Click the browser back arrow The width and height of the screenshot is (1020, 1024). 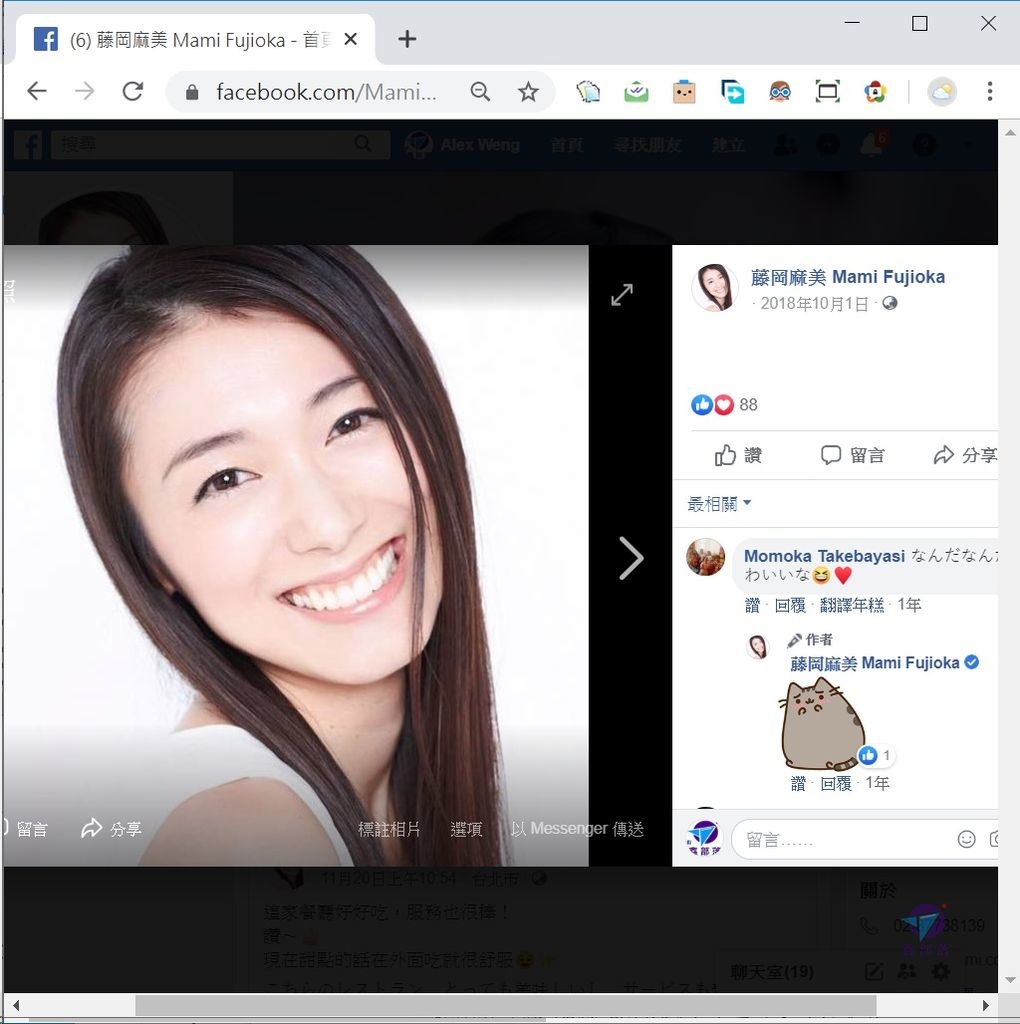[37, 92]
